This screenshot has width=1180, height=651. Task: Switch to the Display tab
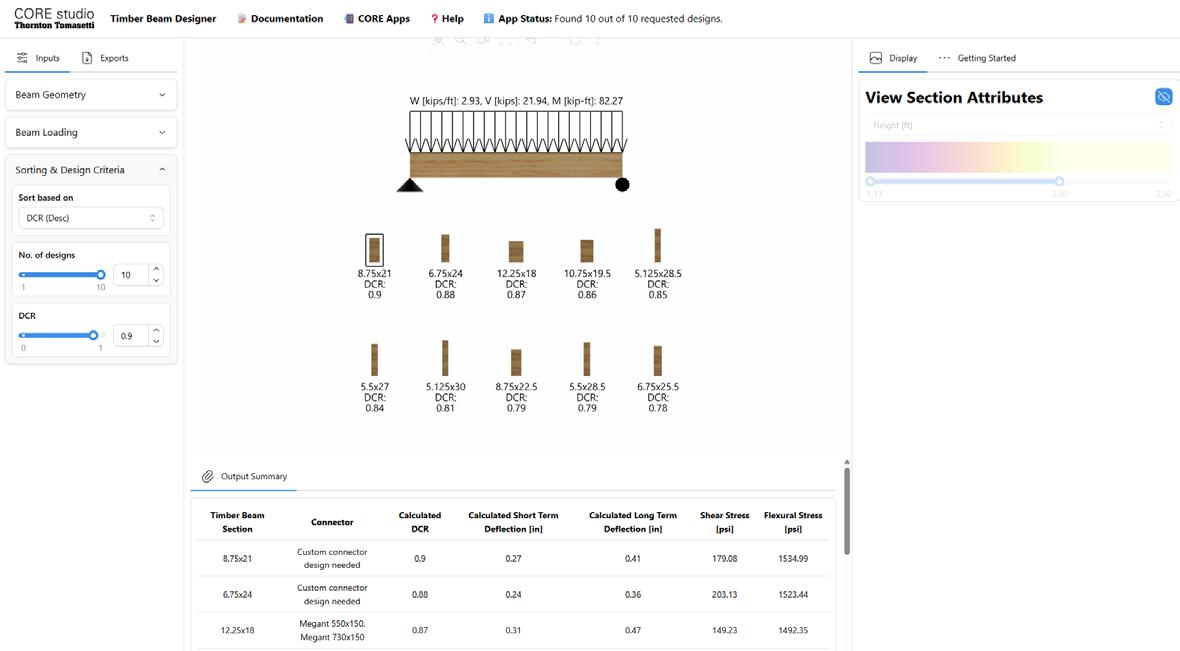[893, 58]
